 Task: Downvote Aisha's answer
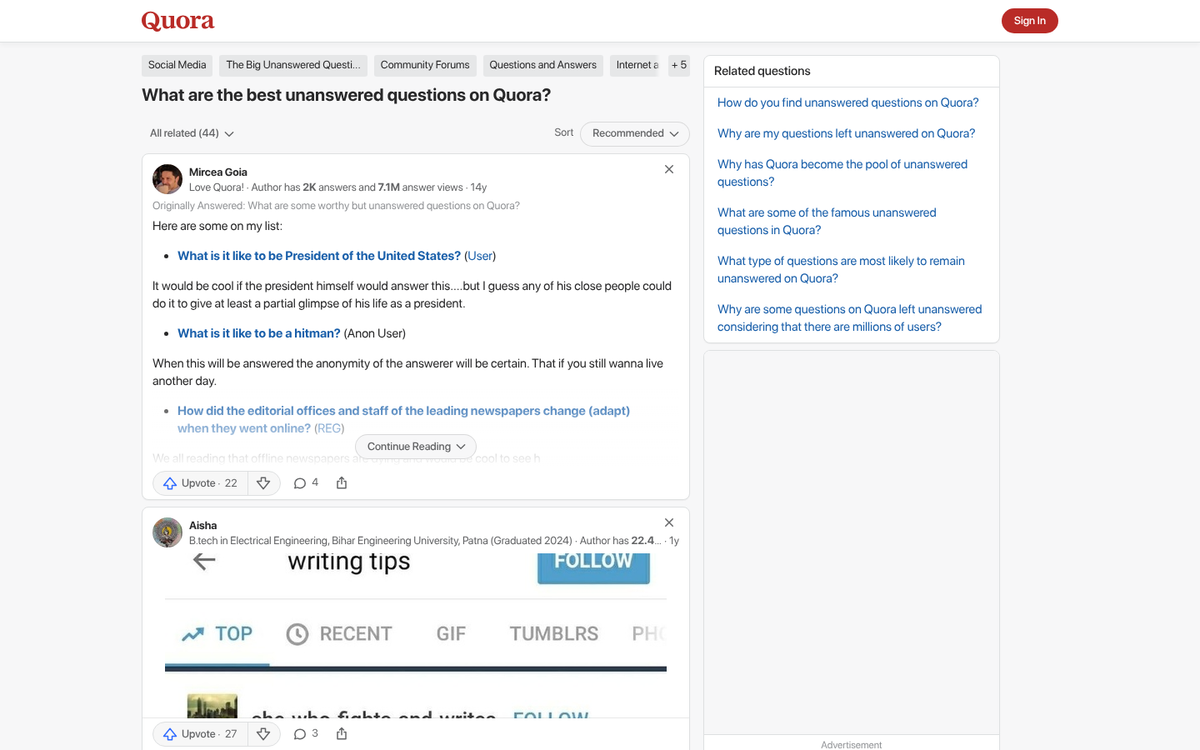coord(263,733)
